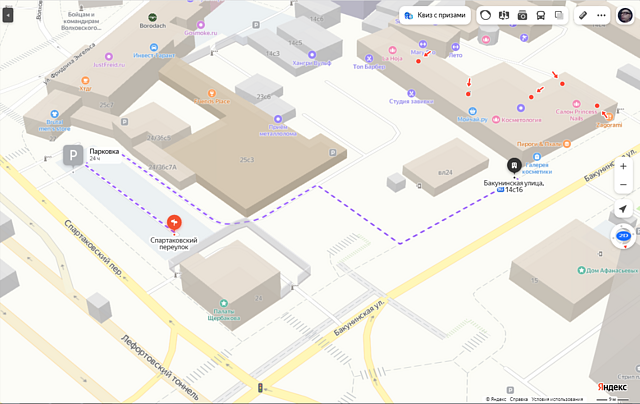Click the Квиз с призами button
The width and height of the screenshot is (640, 404).
pos(435,16)
